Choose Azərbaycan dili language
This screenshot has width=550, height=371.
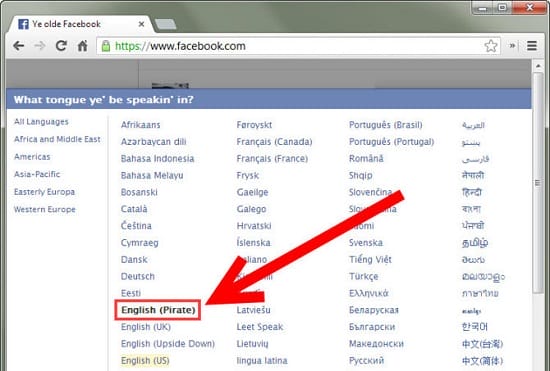(154, 142)
